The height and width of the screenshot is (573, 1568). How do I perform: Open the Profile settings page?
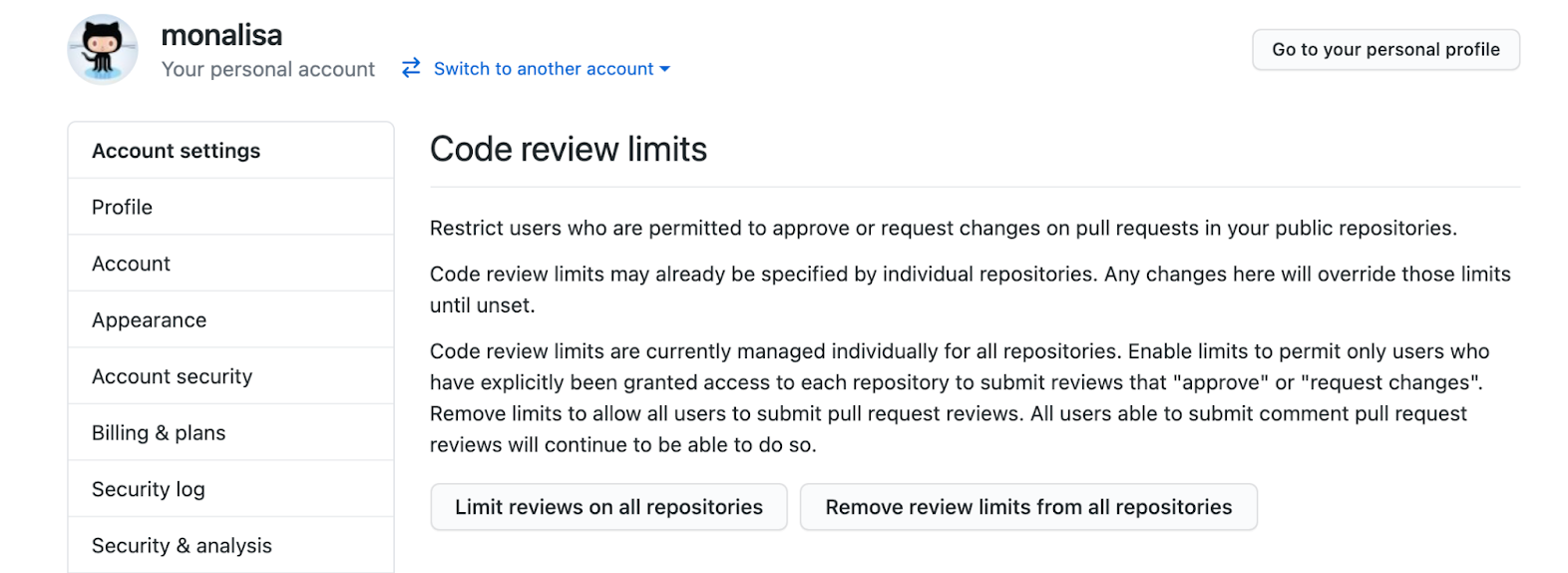(x=231, y=207)
